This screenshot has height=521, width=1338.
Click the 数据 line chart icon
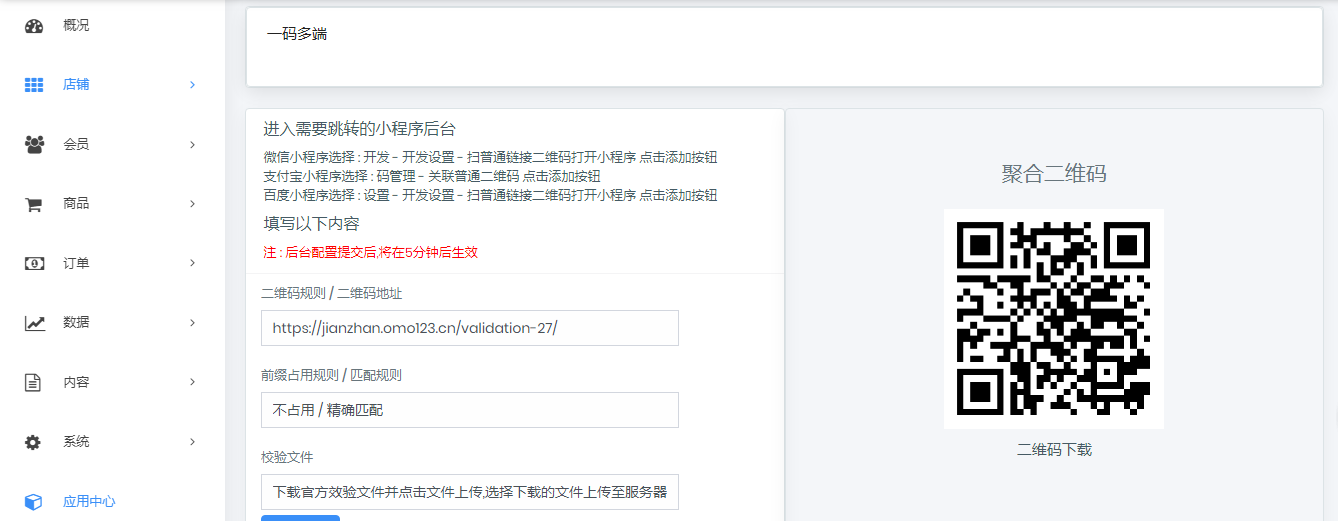pyautogui.click(x=34, y=323)
